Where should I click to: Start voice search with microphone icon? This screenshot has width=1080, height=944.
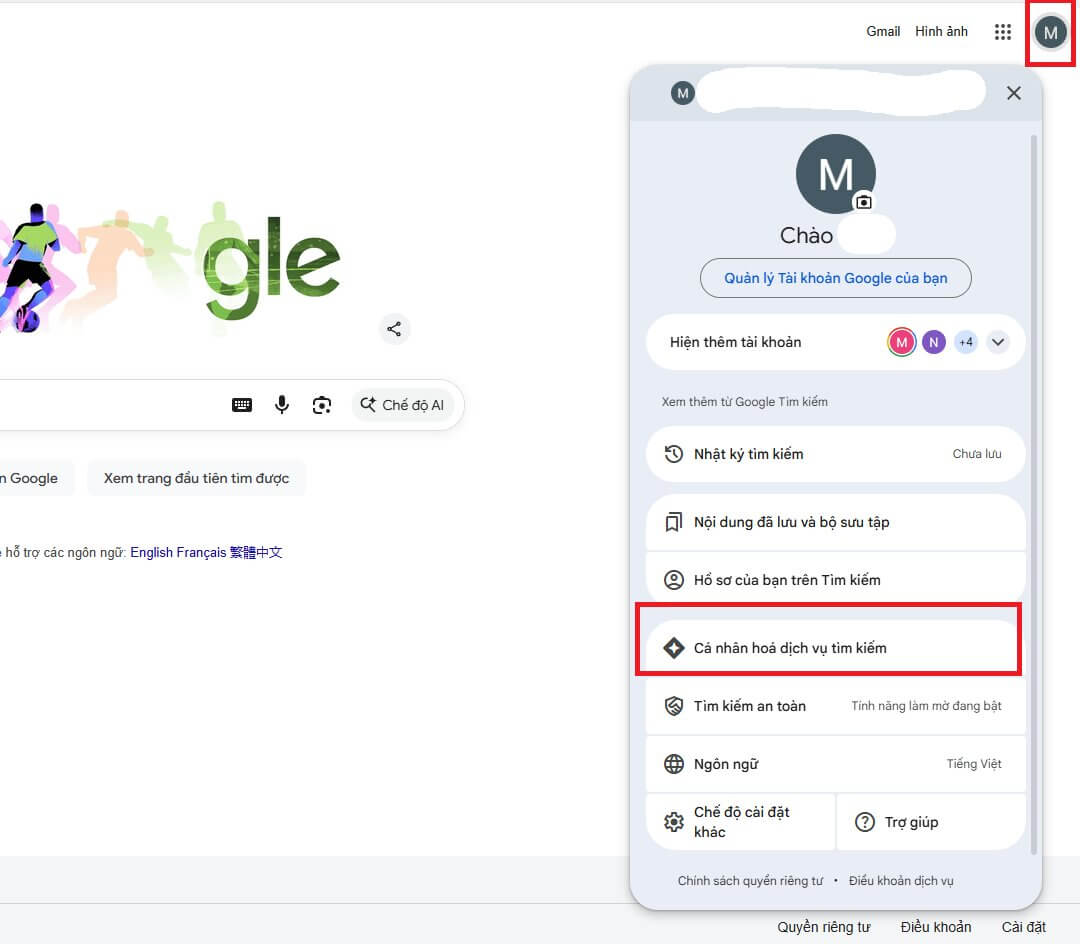pyautogui.click(x=282, y=405)
